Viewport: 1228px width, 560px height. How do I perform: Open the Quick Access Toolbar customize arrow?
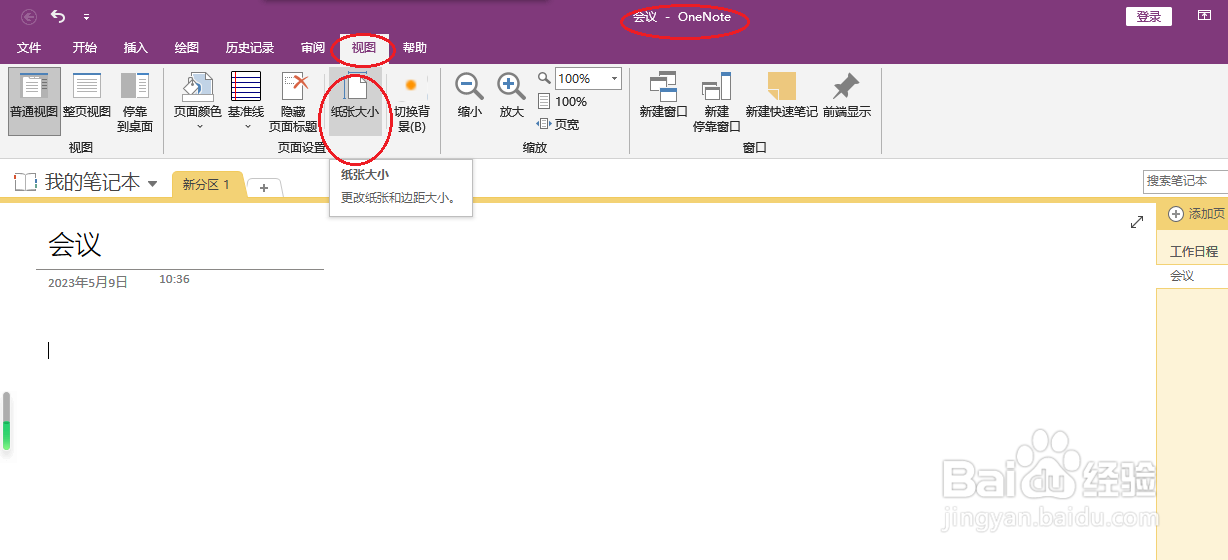click(x=87, y=17)
